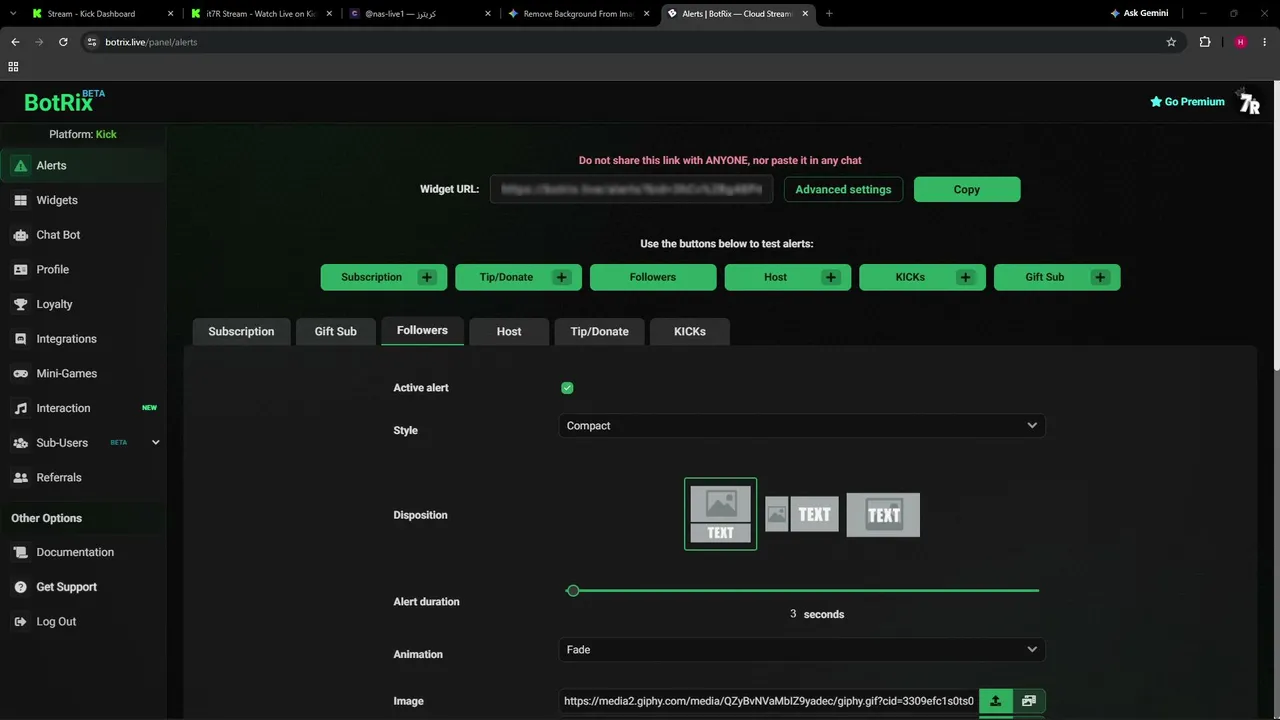This screenshot has height=720, width=1280.
Task: Select text-over-image disposition layout
Action: click(x=883, y=515)
